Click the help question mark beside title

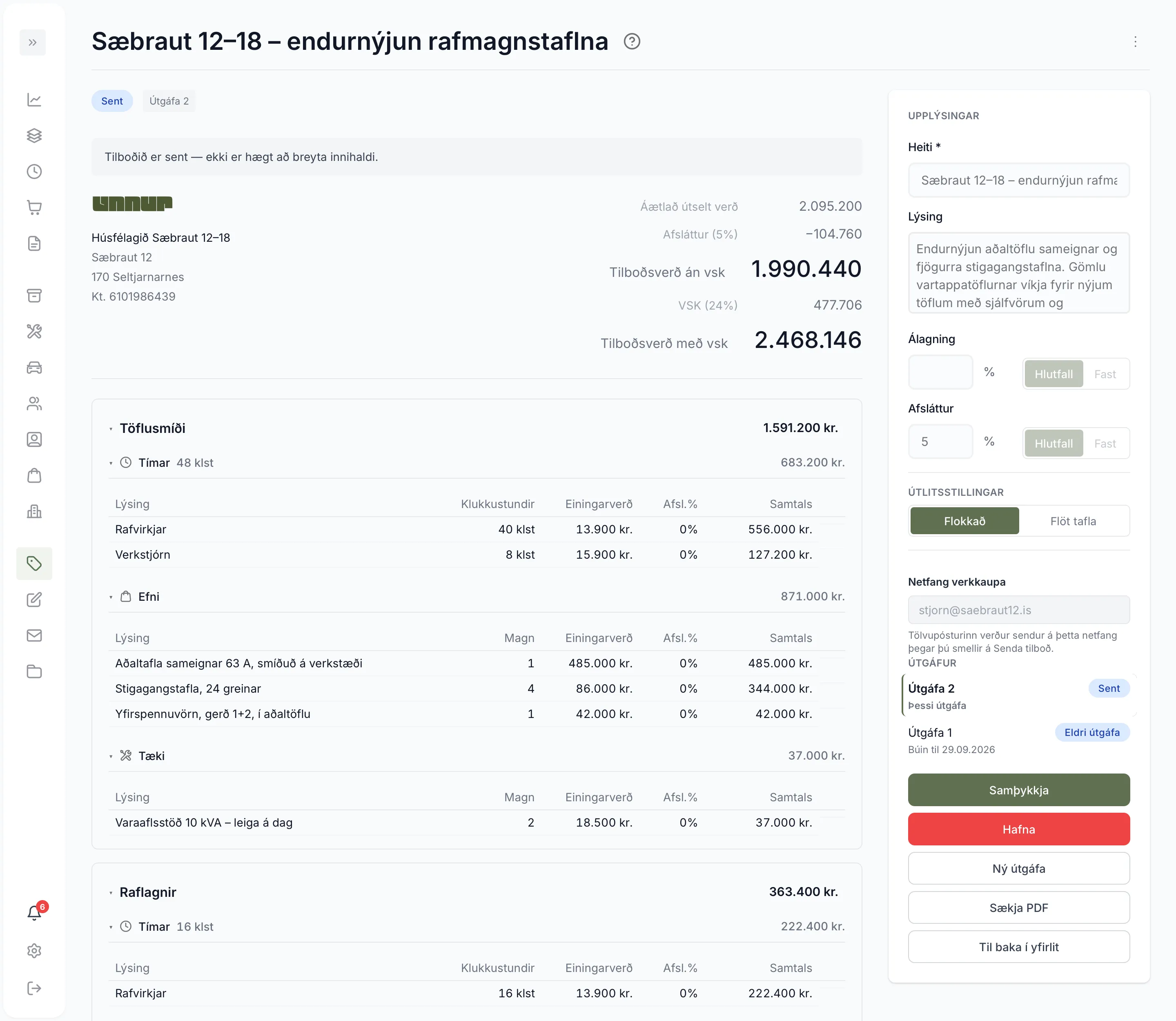632,42
